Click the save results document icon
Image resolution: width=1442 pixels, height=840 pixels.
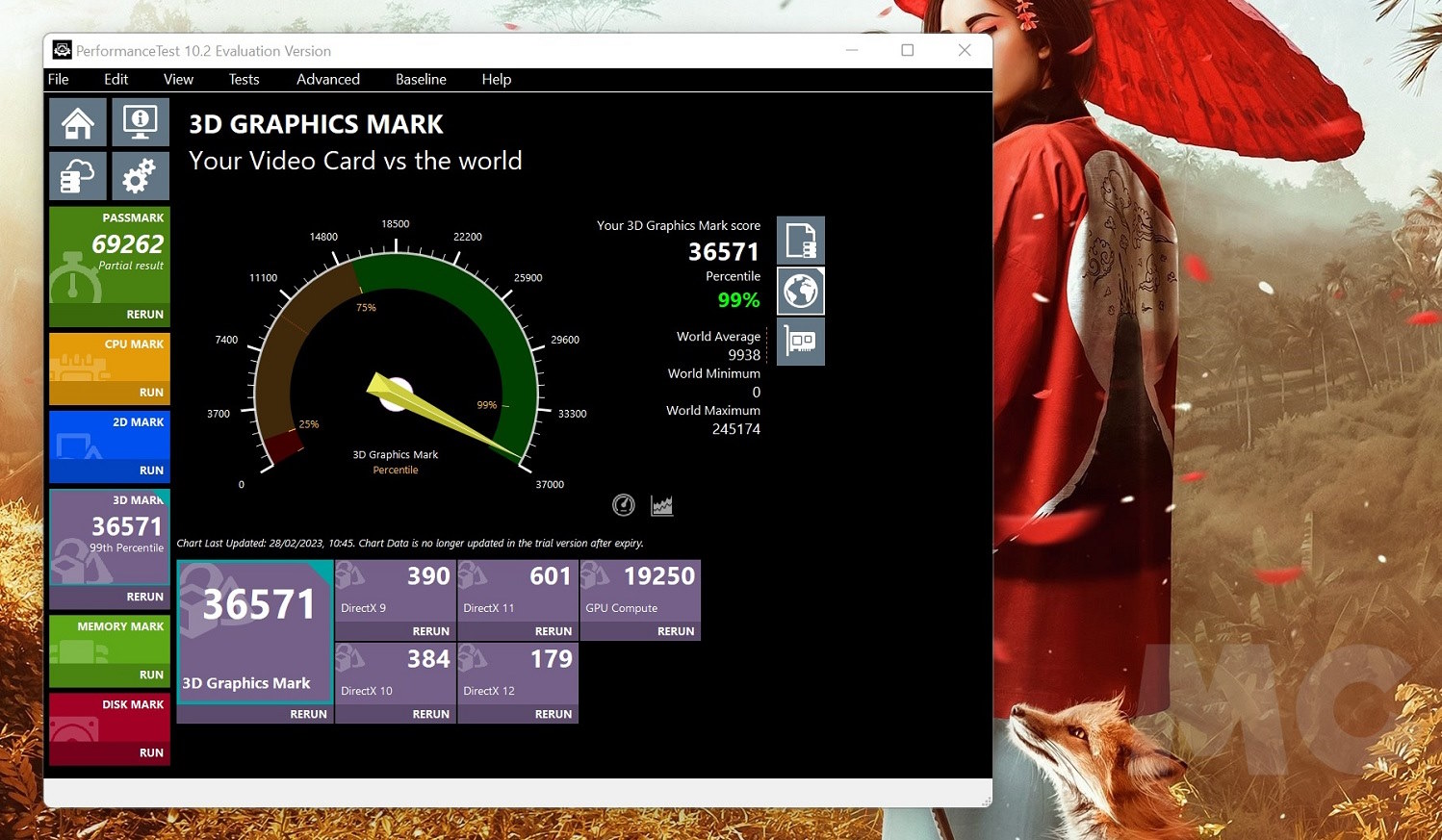(x=800, y=241)
